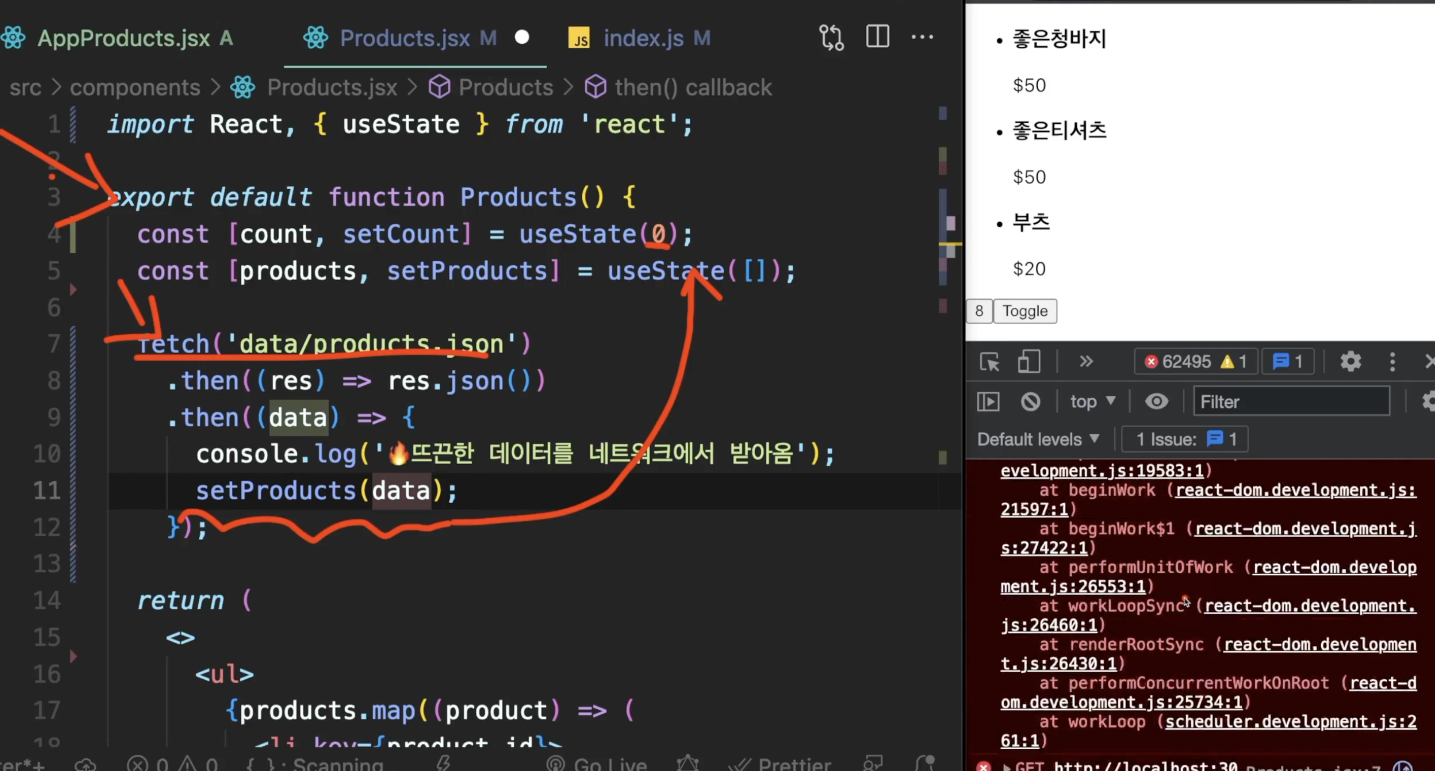Click the 'Toggle' button in the browser page
The width and height of the screenshot is (1435, 771).
tap(1025, 311)
